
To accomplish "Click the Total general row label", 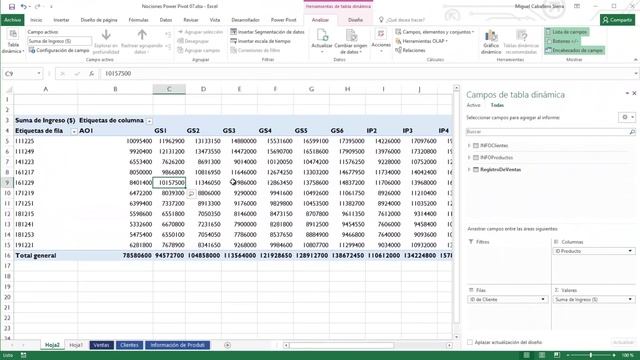I will [36, 256].
